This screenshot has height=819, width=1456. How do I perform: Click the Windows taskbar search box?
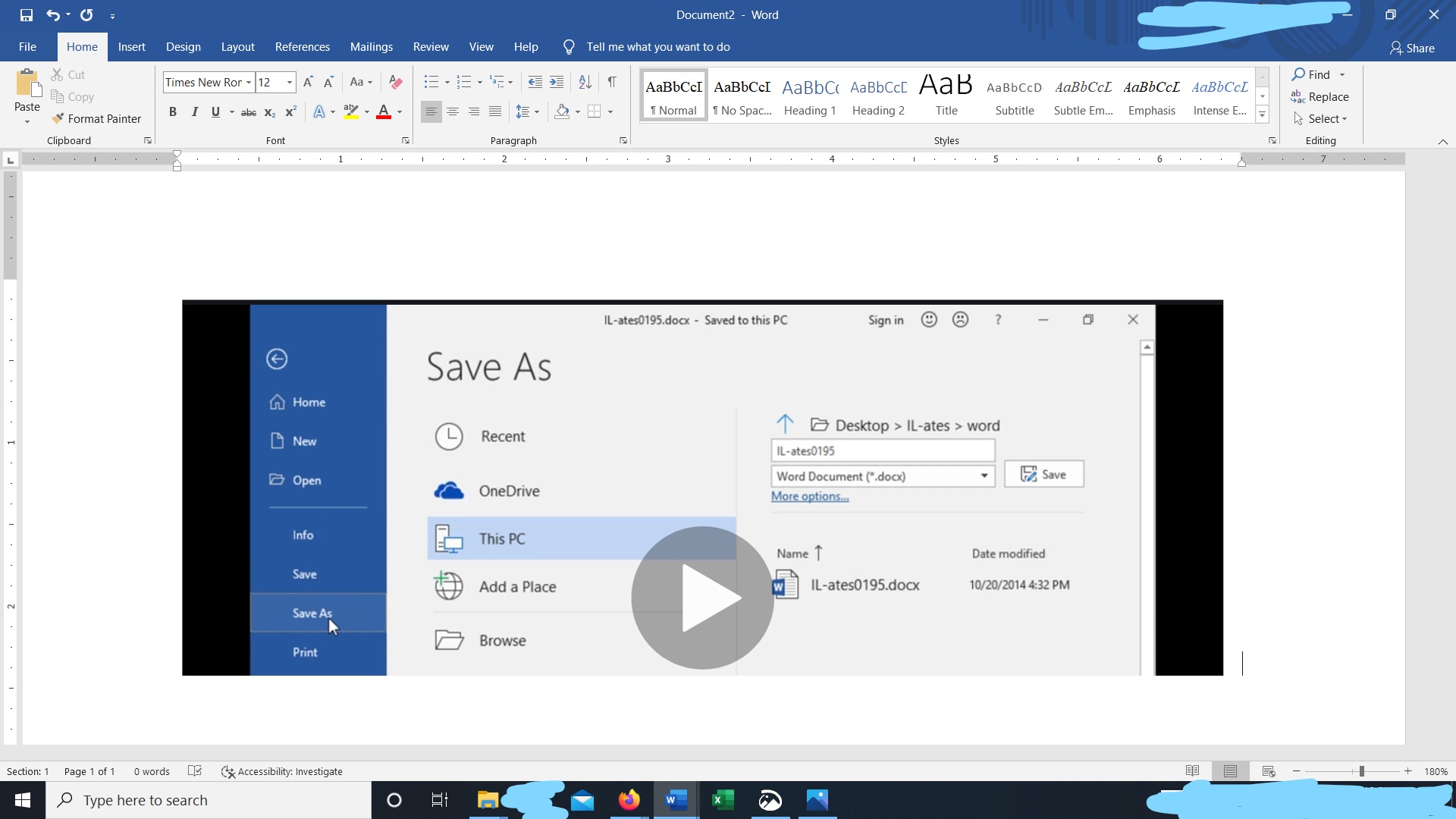209,800
